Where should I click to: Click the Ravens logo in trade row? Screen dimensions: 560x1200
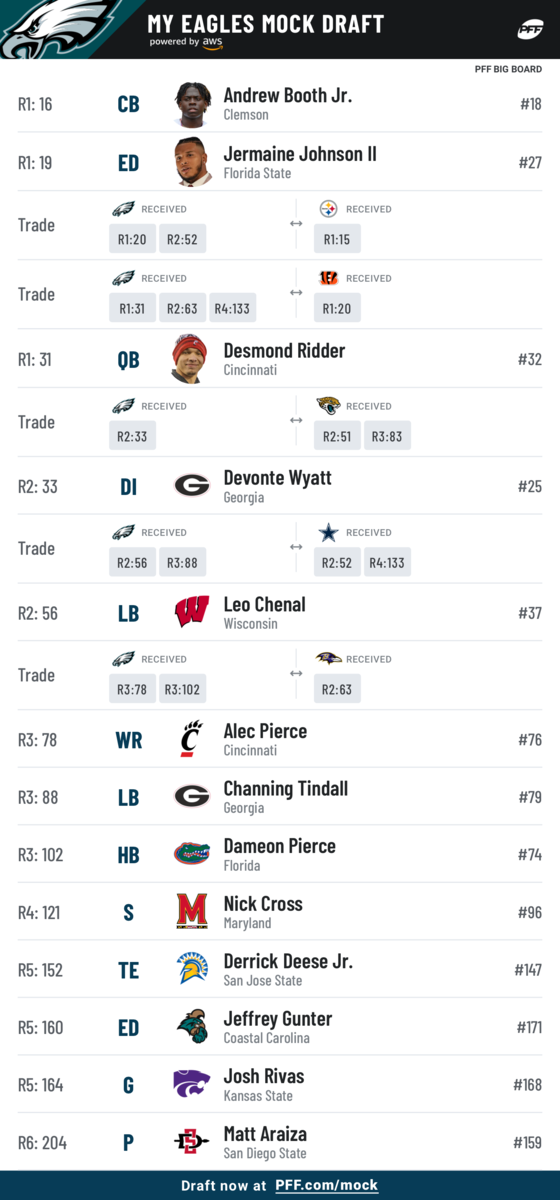[x=328, y=659]
